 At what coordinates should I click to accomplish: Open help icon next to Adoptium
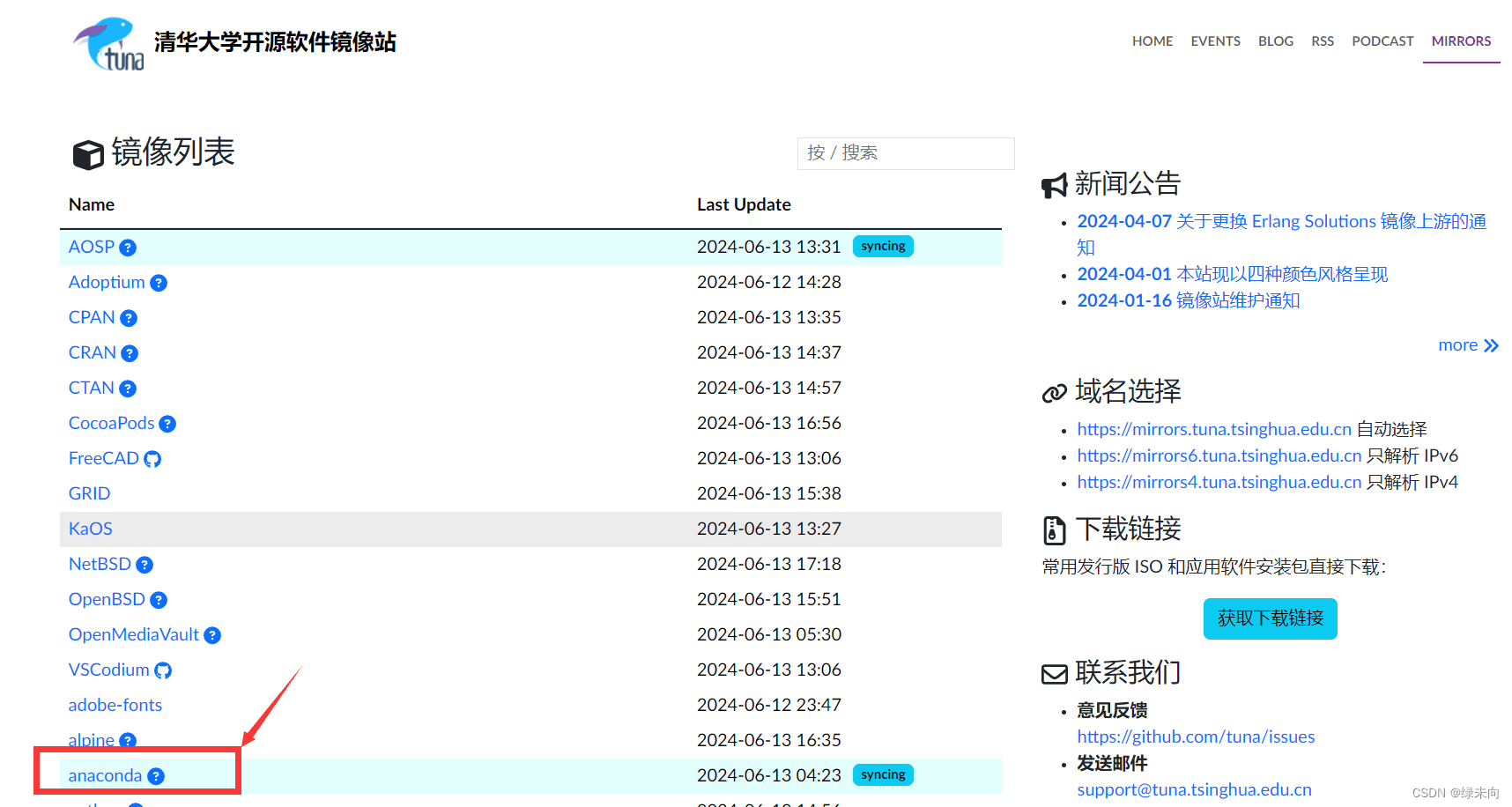[159, 283]
